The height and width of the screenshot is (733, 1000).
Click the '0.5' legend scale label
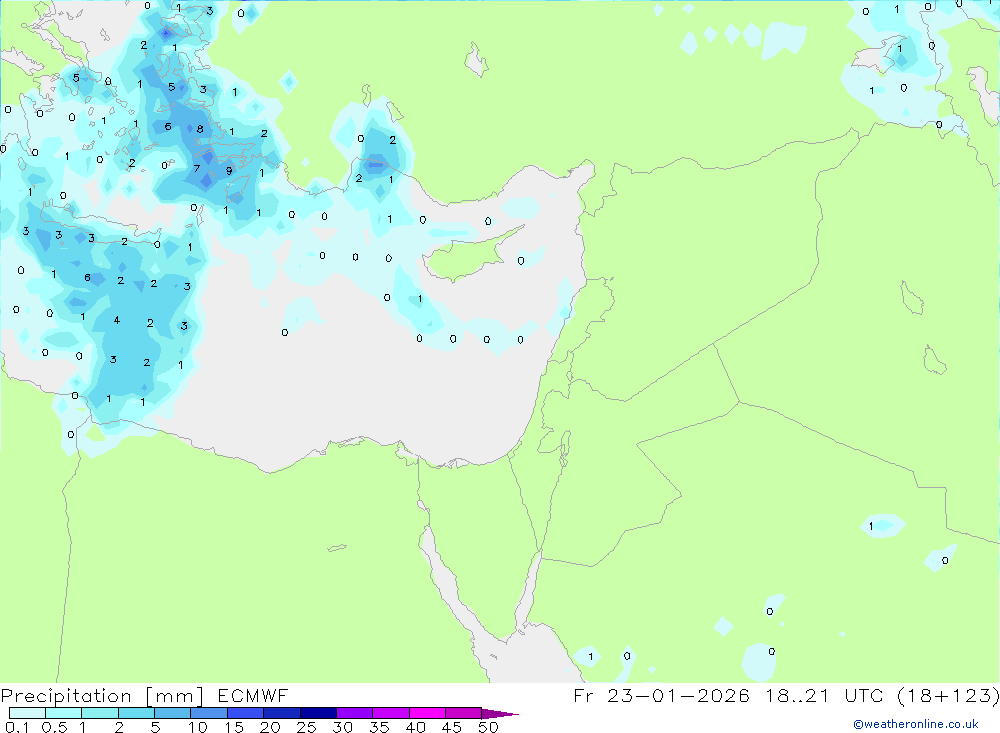click(x=54, y=727)
